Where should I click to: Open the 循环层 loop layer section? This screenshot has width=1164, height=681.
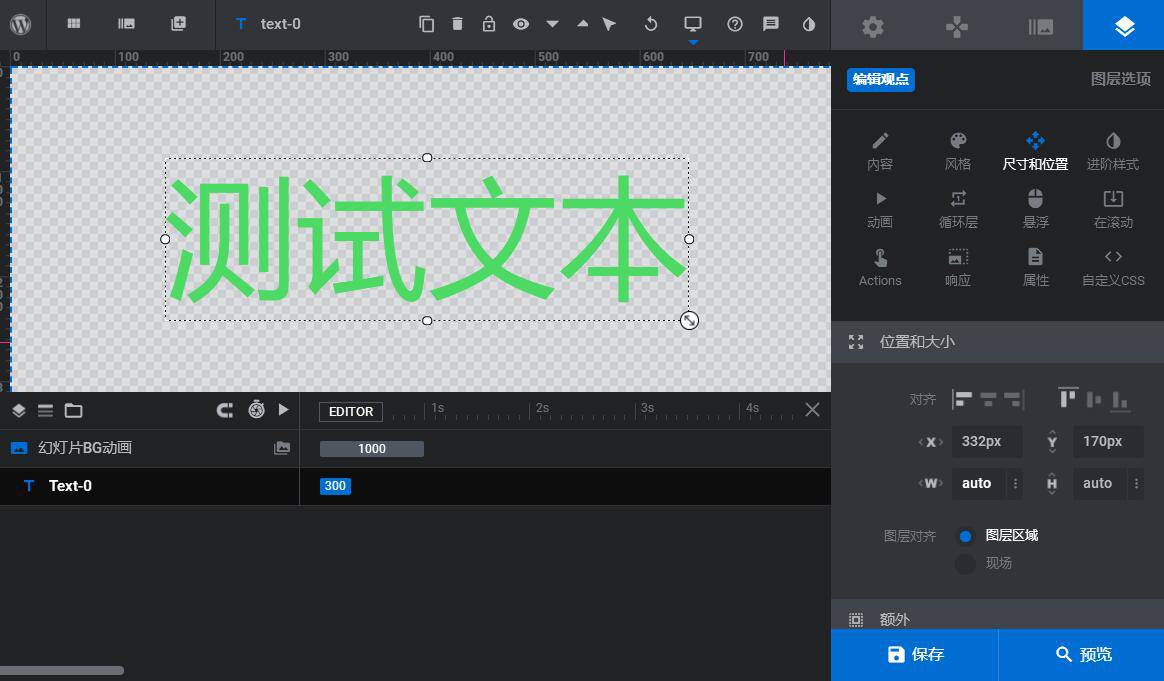[x=958, y=209]
